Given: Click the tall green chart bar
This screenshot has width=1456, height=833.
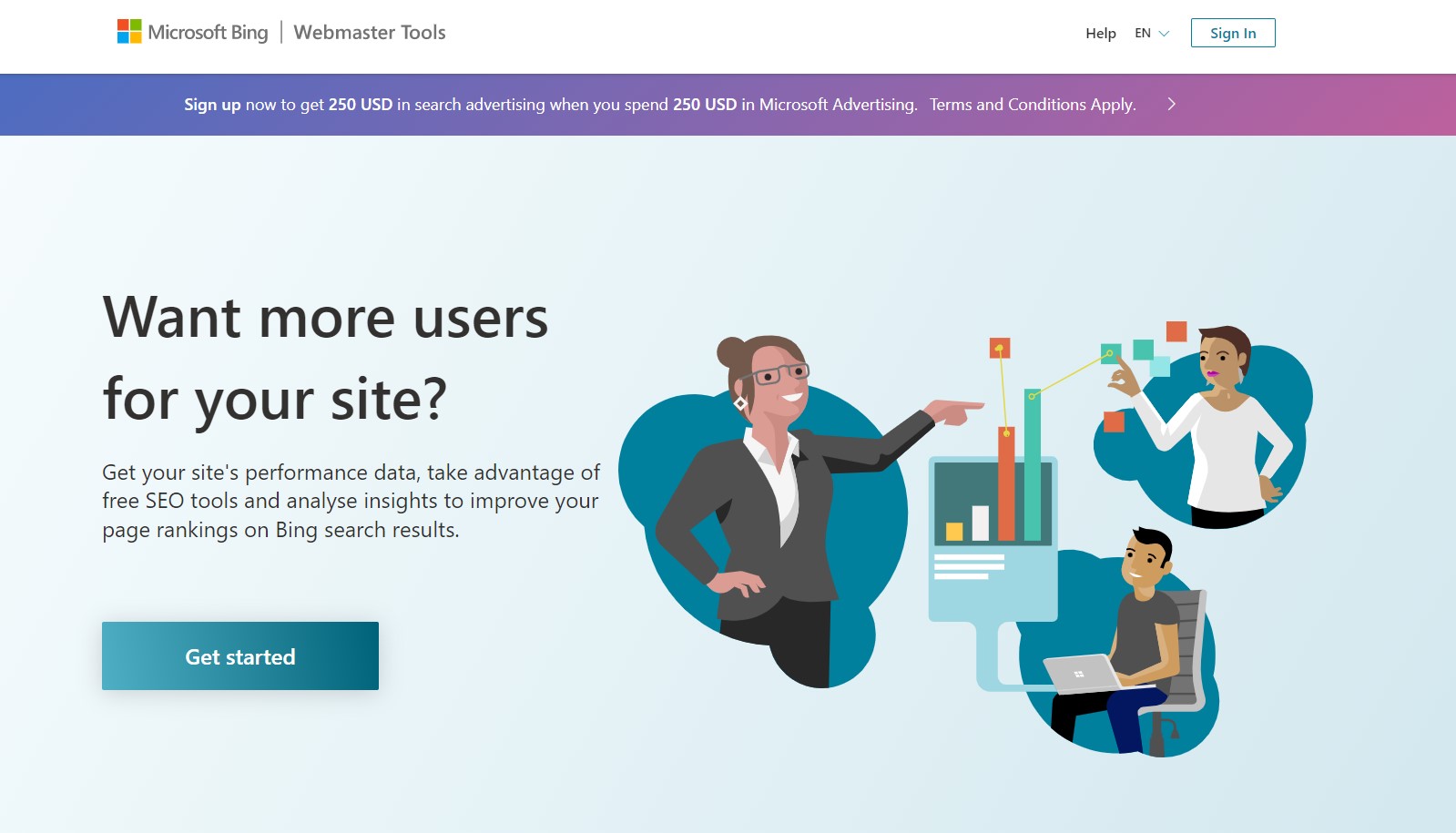Looking at the screenshot, I should point(1032,464).
